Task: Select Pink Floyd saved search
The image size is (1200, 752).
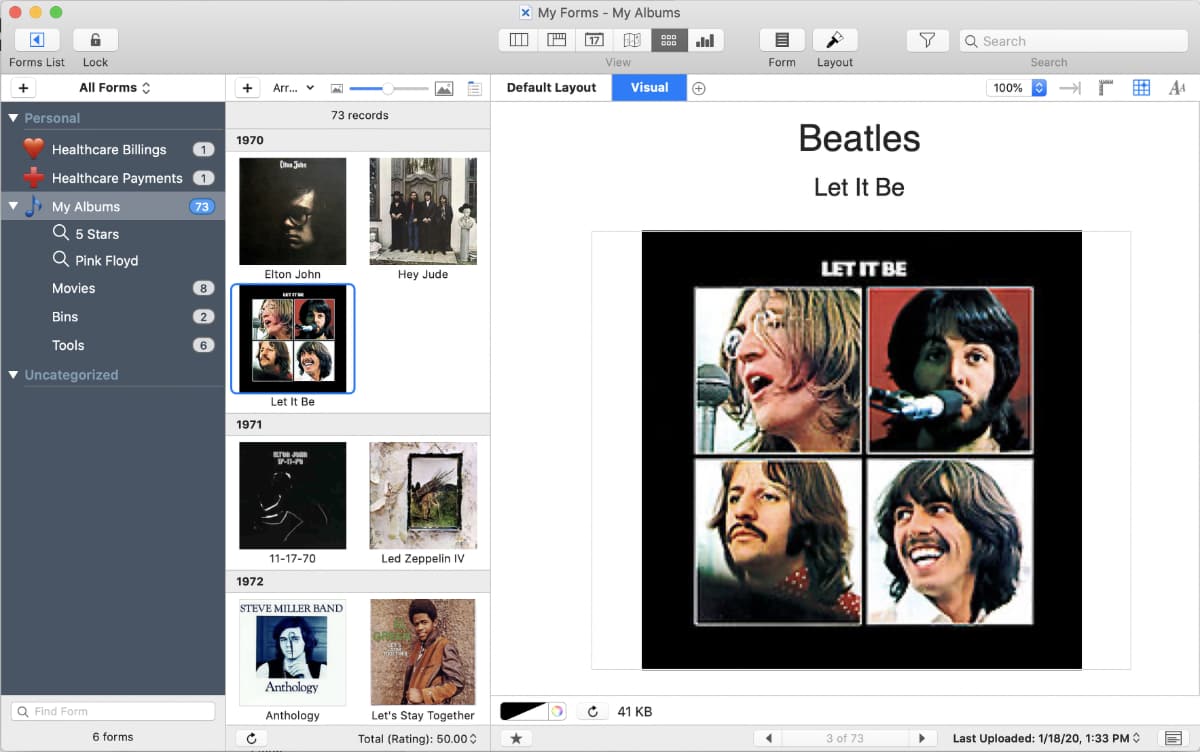Action: point(106,260)
